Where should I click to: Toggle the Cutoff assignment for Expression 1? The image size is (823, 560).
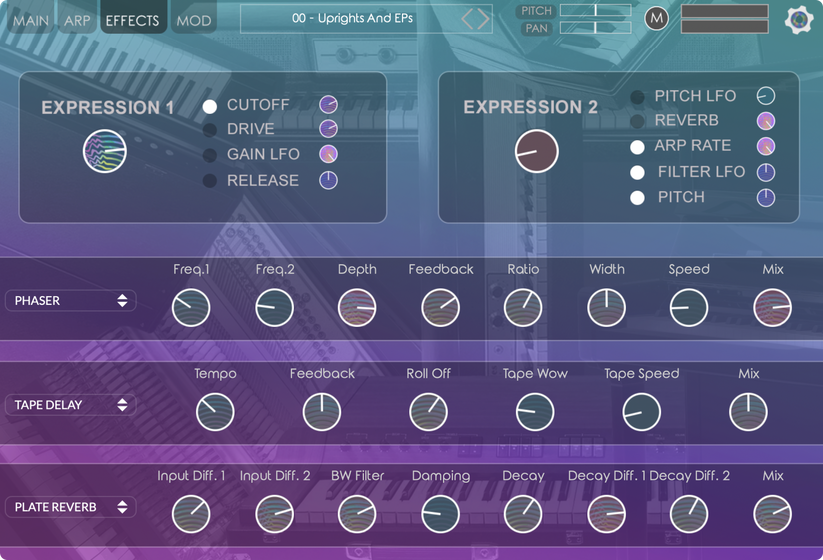[210, 106]
